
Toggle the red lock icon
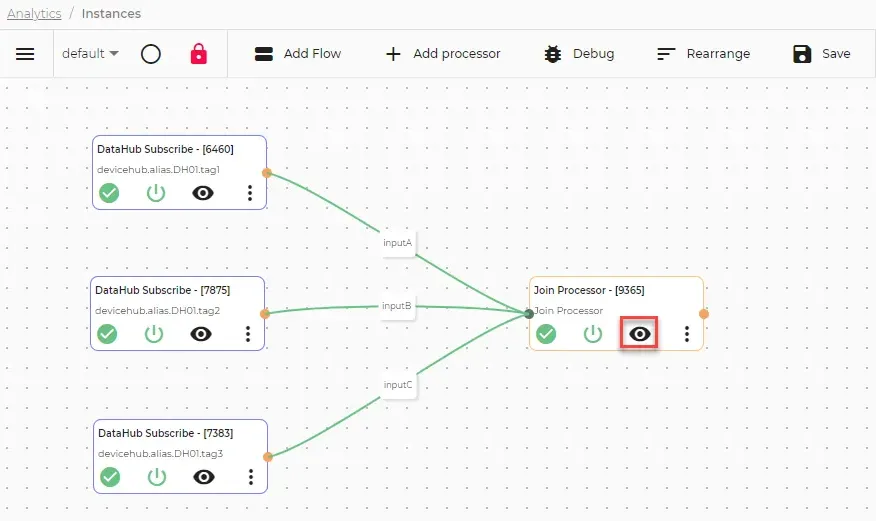[x=199, y=54]
